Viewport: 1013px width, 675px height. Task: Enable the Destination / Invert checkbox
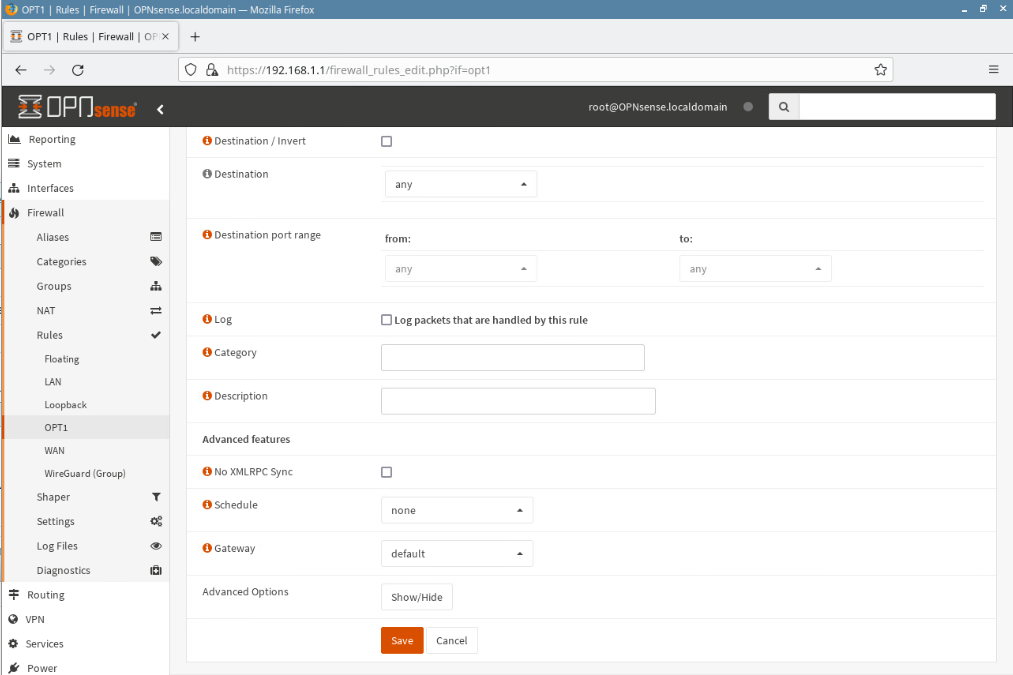[387, 142]
